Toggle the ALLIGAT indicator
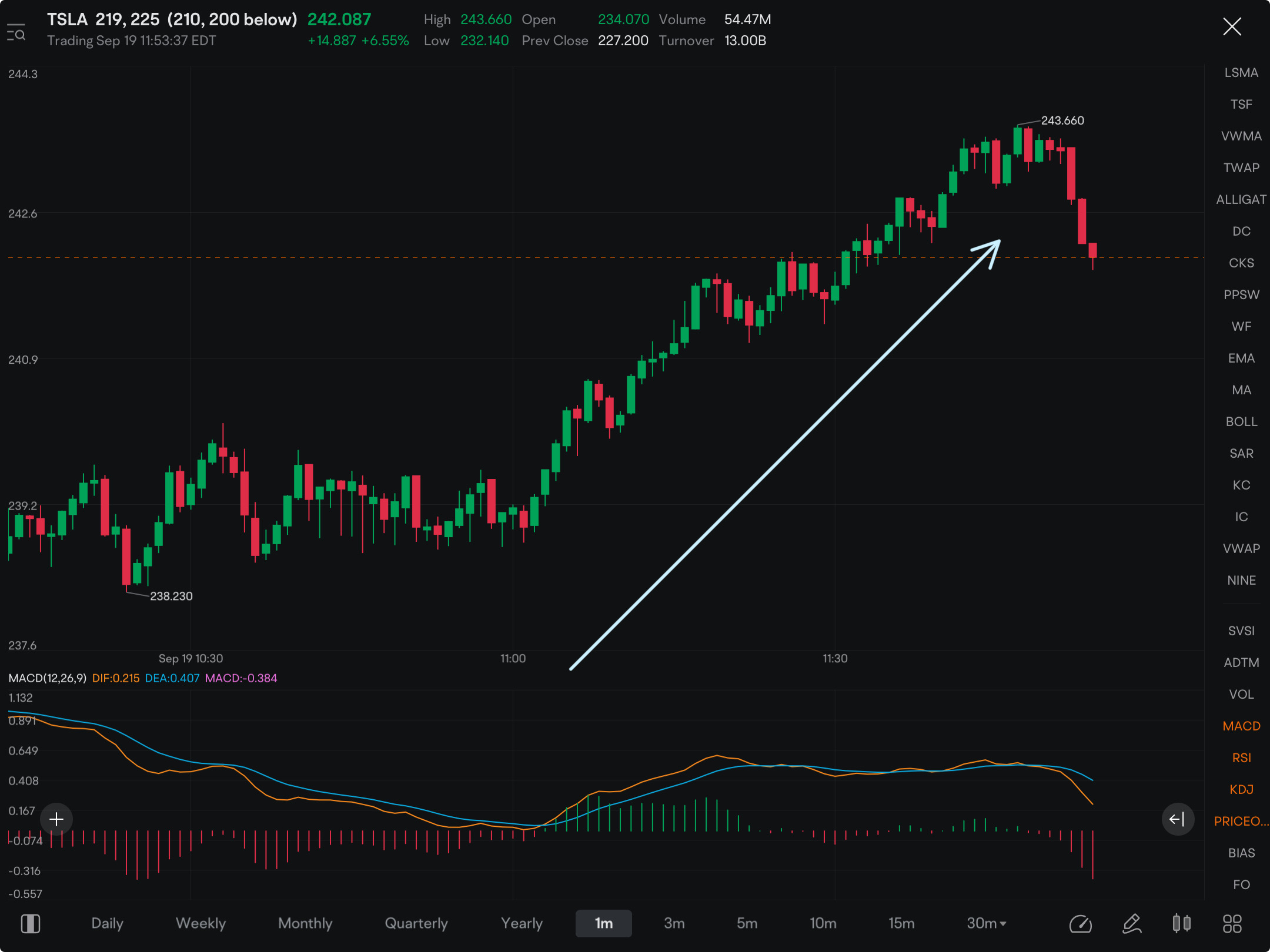Image resolution: width=1270 pixels, height=952 pixels. pos(1241,200)
